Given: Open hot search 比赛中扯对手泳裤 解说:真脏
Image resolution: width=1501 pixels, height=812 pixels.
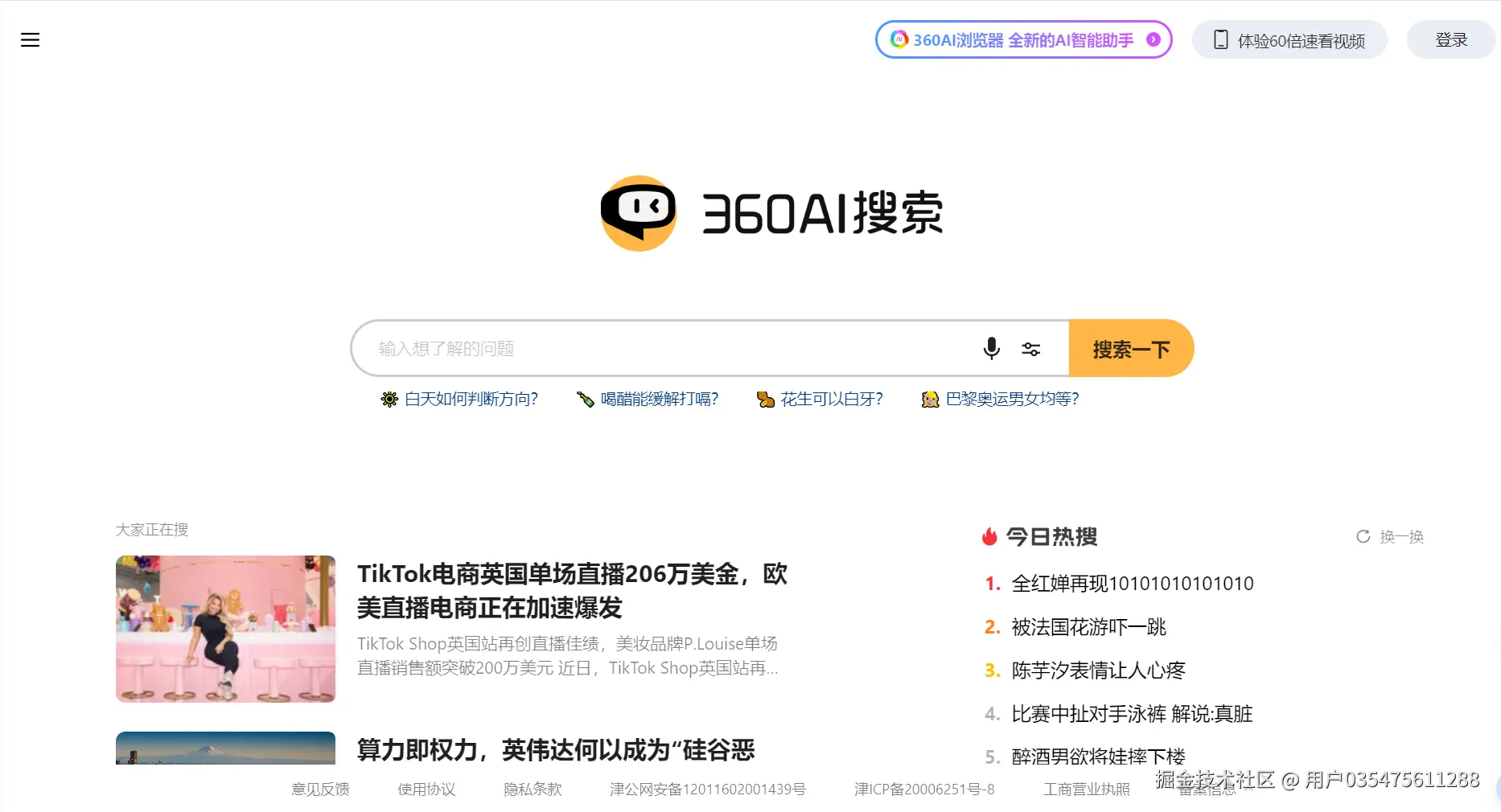Looking at the screenshot, I should tap(1132, 714).
